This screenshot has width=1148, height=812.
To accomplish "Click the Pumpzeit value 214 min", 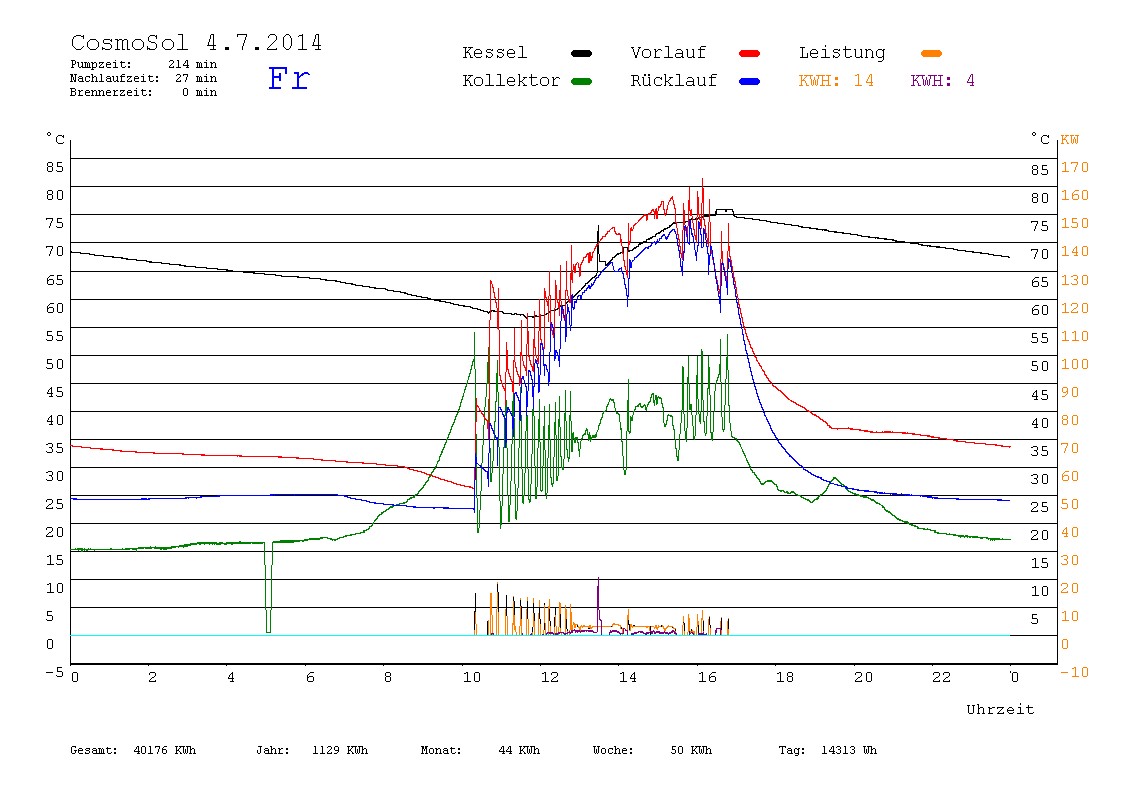I will coord(192,64).
